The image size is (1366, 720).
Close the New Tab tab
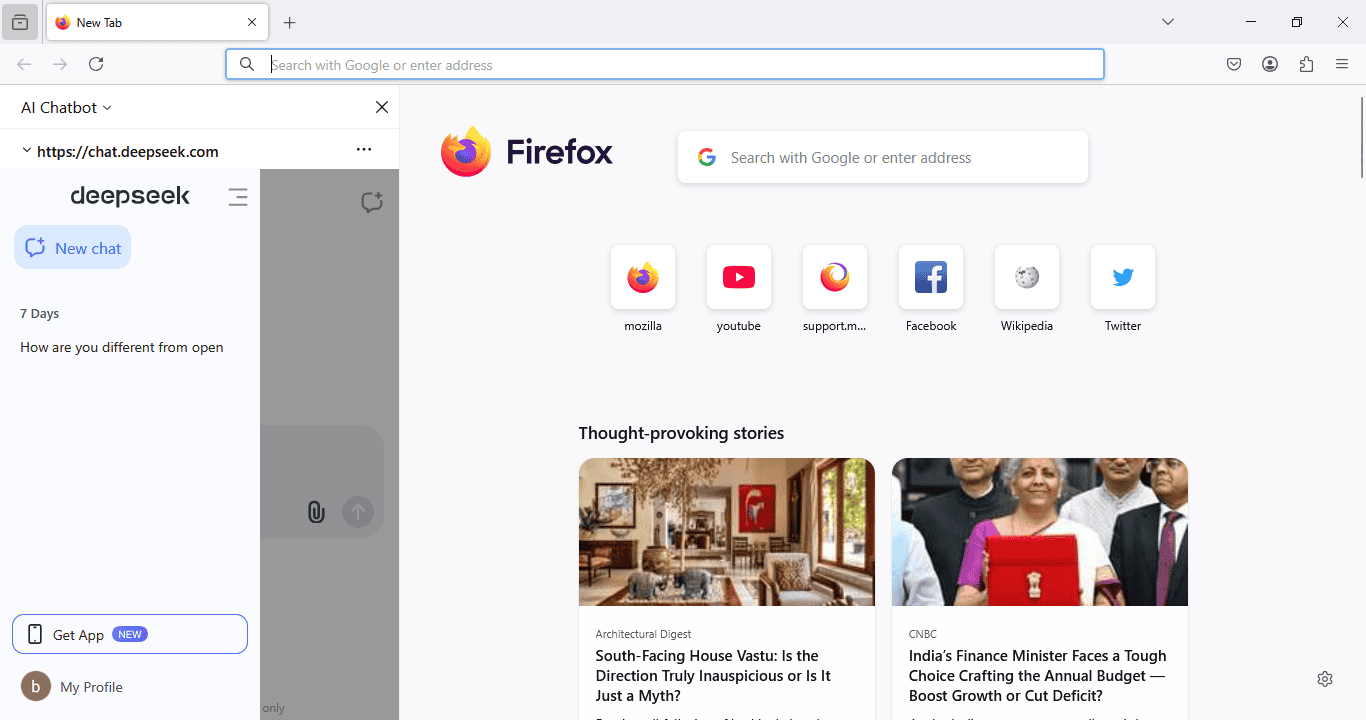click(252, 22)
